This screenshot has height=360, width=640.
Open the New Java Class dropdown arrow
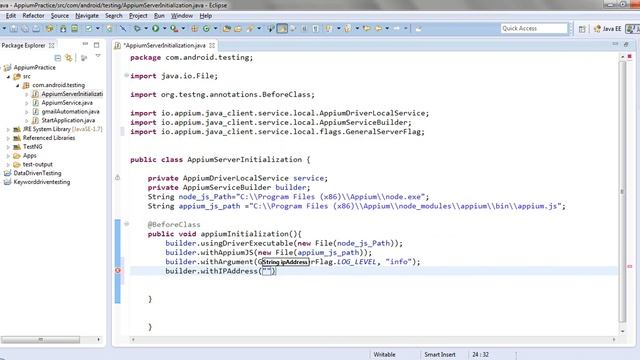(215, 29)
